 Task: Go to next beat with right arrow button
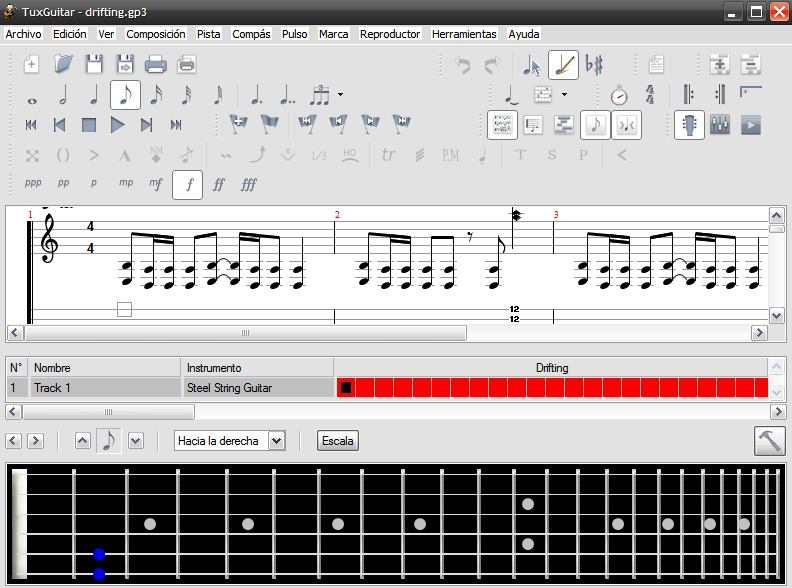coord(35,441)
